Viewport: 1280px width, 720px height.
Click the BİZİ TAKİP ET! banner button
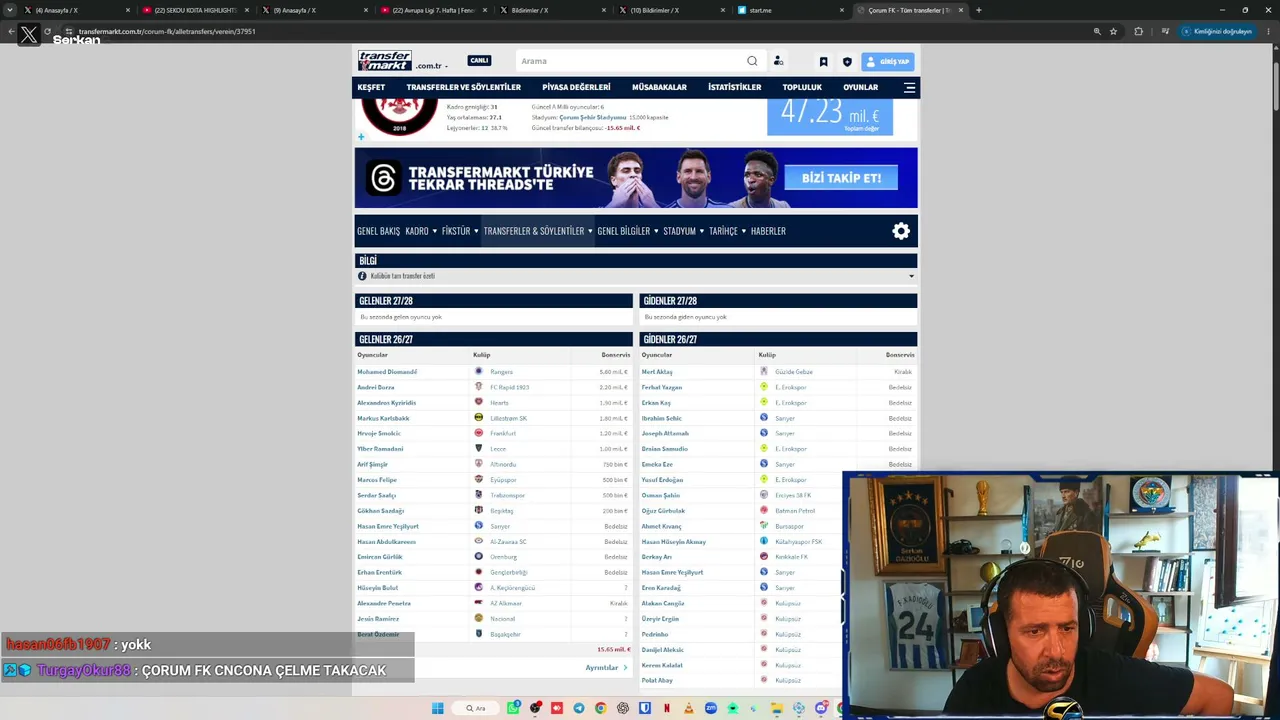pyautogui.click(x=841, y=178)
